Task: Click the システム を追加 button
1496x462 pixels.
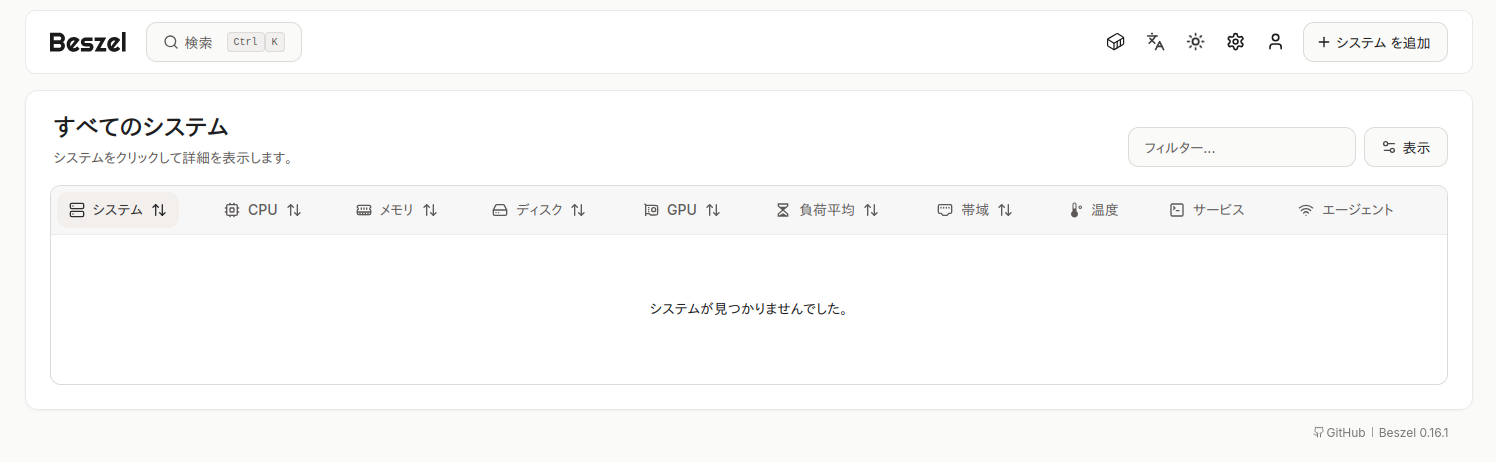Action: click(x=1374, y=42)
